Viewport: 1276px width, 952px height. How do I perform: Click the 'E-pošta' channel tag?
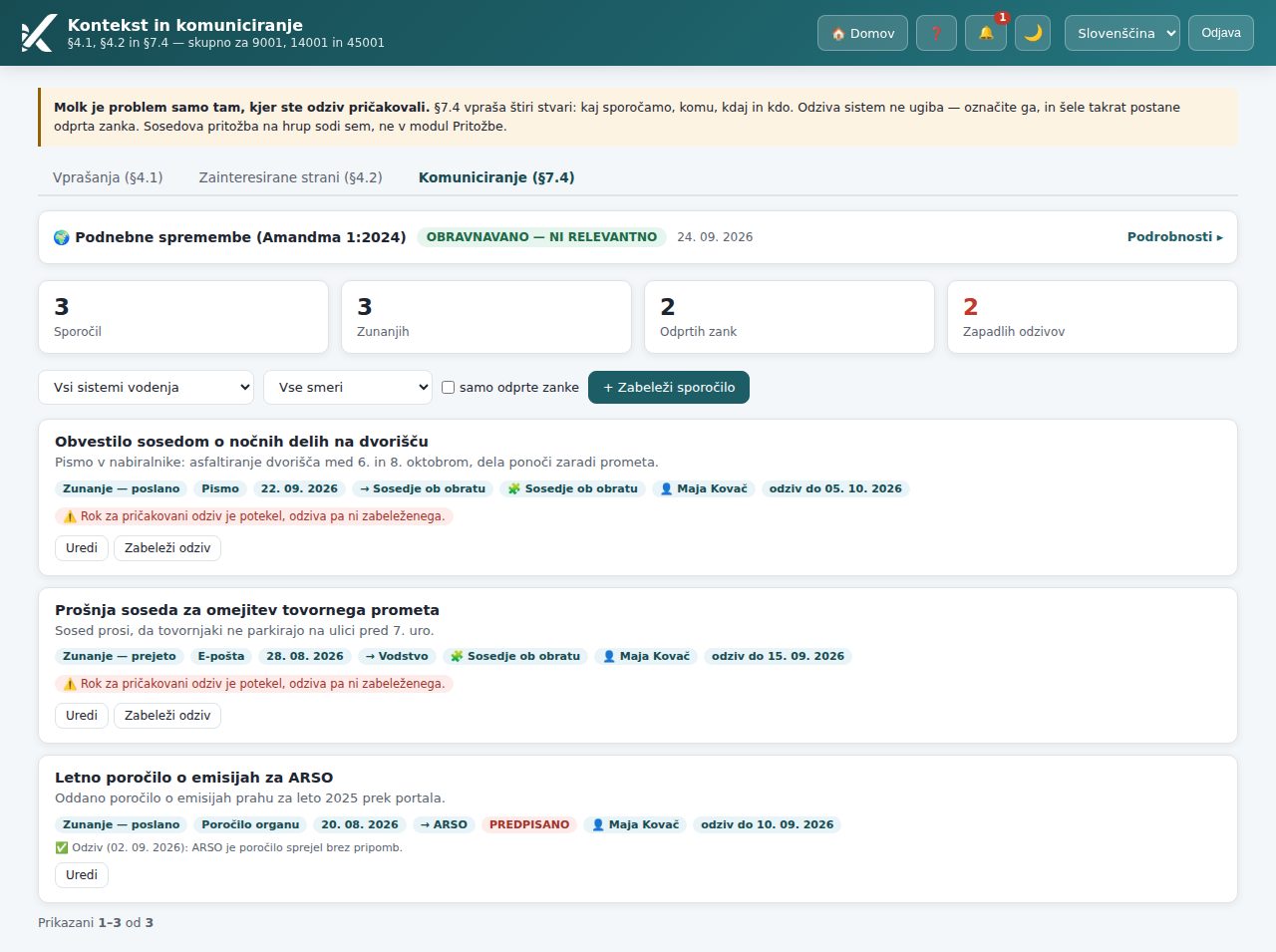point(221,656)
